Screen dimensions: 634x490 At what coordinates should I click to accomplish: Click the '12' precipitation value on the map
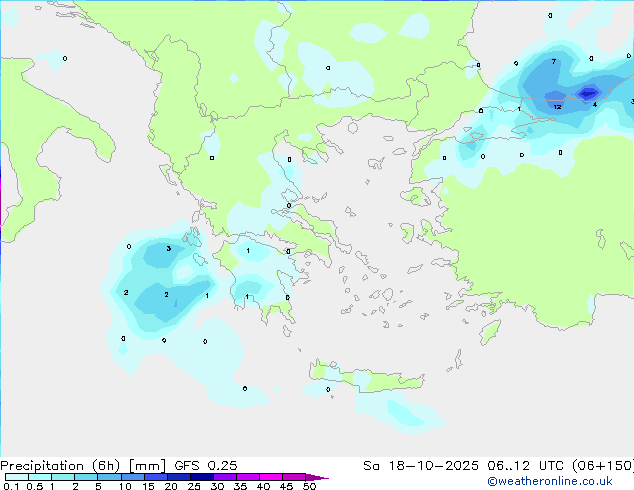[557, 107]
